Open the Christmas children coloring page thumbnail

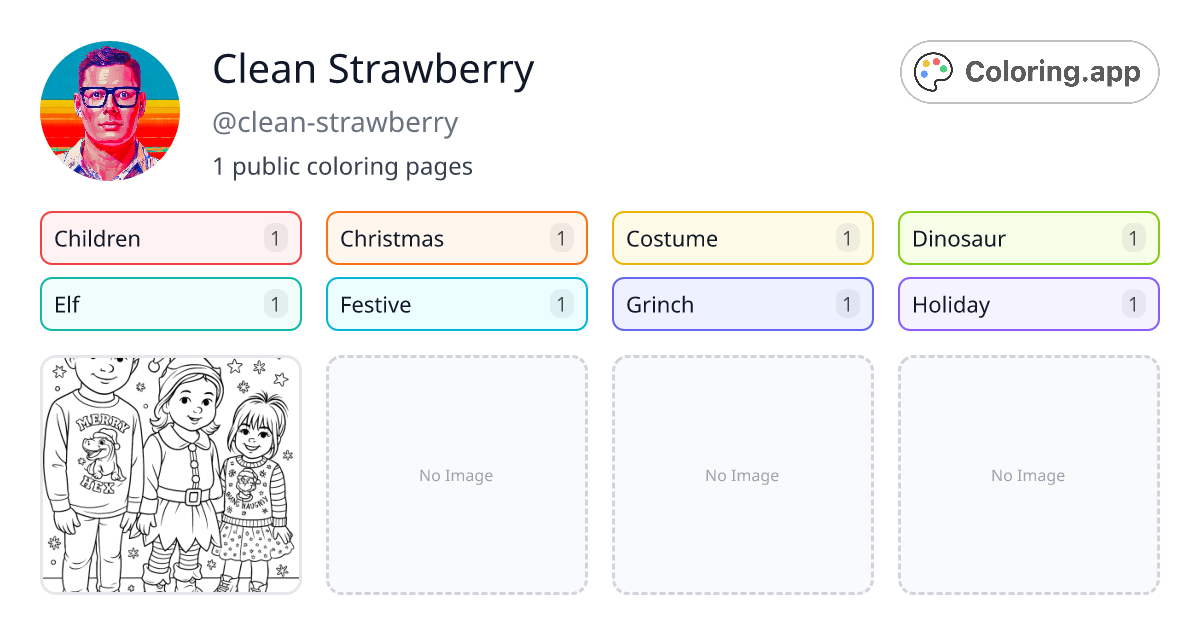170,475
